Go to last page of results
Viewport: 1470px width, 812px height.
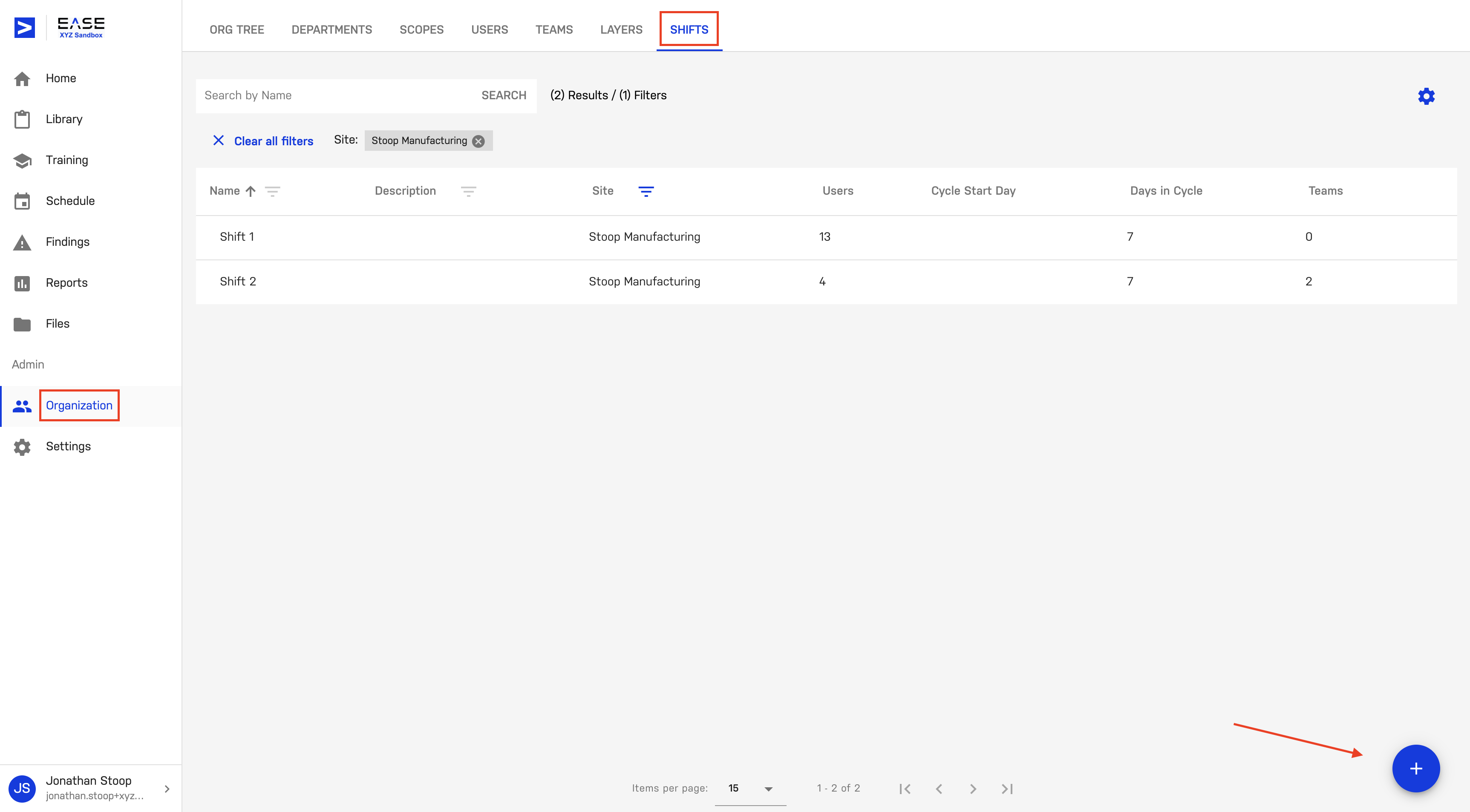pyautogui.click(x=1007, y=789)
